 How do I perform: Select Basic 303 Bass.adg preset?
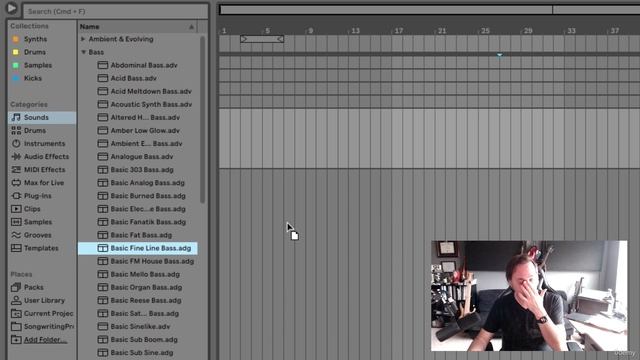(x=142, y=170)
